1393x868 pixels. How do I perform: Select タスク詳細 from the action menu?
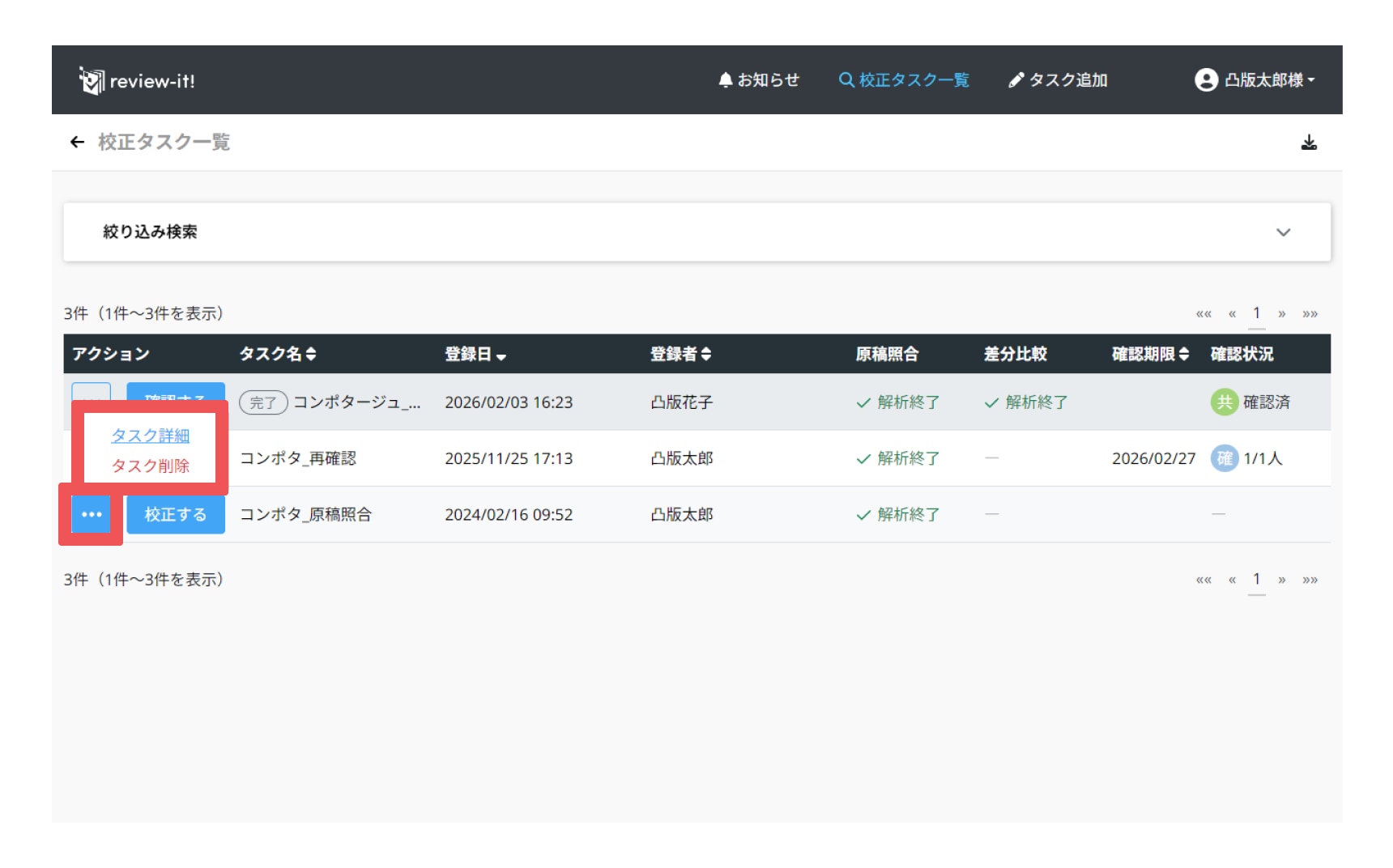pos(150,436)
